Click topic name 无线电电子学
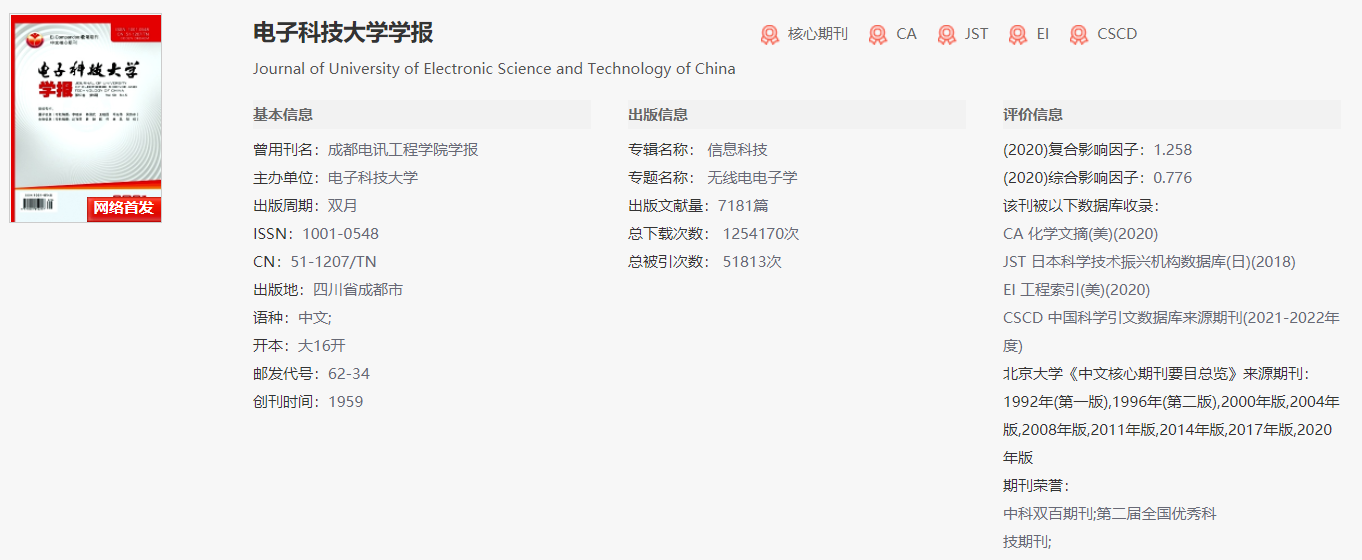This screenshot has height=560, width=1362. 753,178
